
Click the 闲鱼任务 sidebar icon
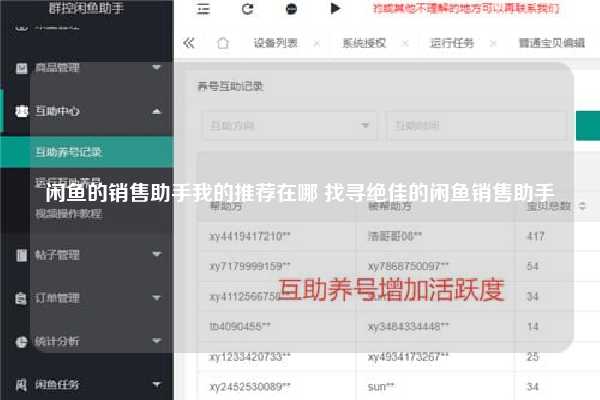click(x=21, y=384)
